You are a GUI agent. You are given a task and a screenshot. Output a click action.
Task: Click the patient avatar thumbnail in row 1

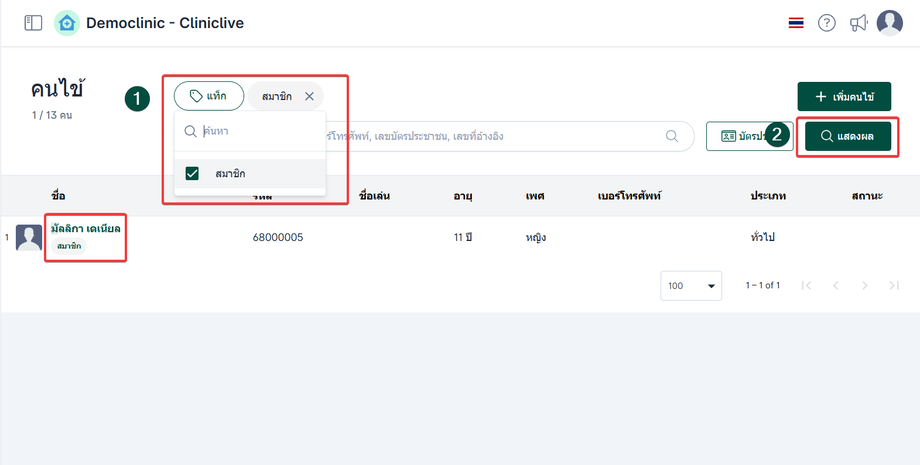pos(28,238)
